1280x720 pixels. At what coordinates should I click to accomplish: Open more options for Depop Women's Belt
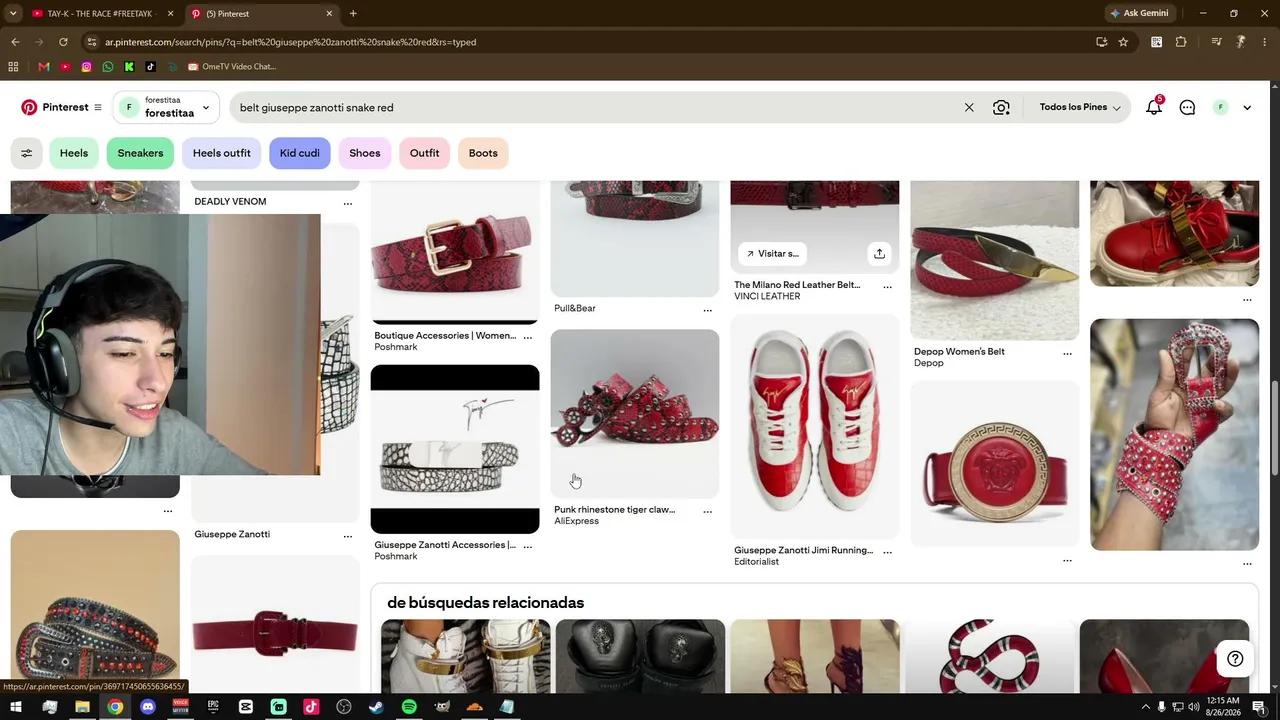(1067, 353)
